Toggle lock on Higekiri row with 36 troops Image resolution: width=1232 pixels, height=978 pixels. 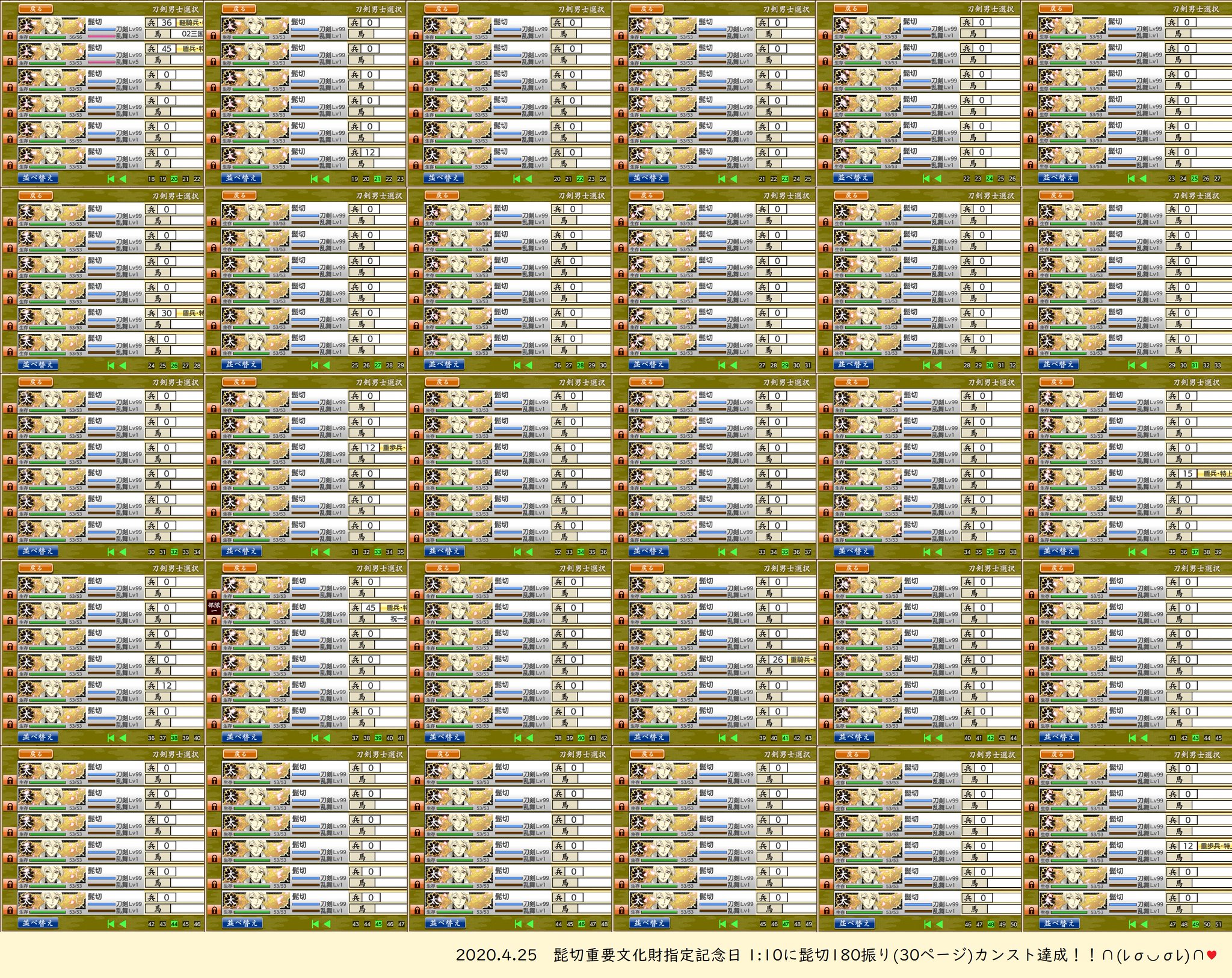9,35
